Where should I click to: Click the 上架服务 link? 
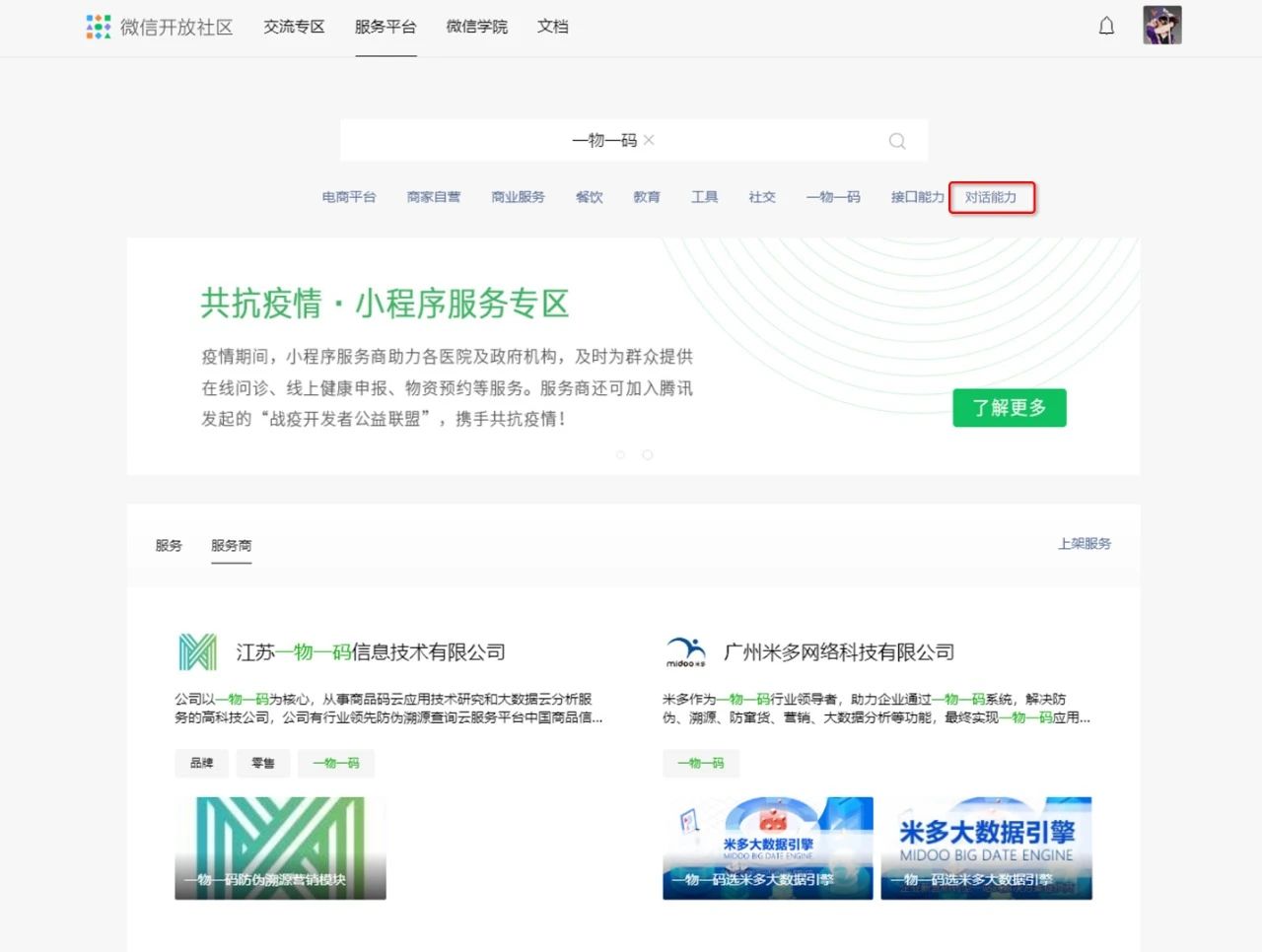point(1085,543)
